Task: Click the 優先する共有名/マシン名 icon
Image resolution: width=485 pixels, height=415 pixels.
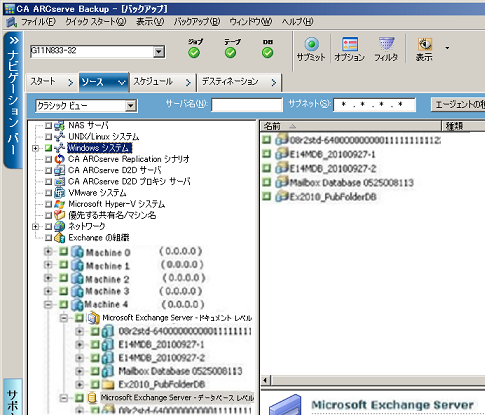Action: point(59,215)
